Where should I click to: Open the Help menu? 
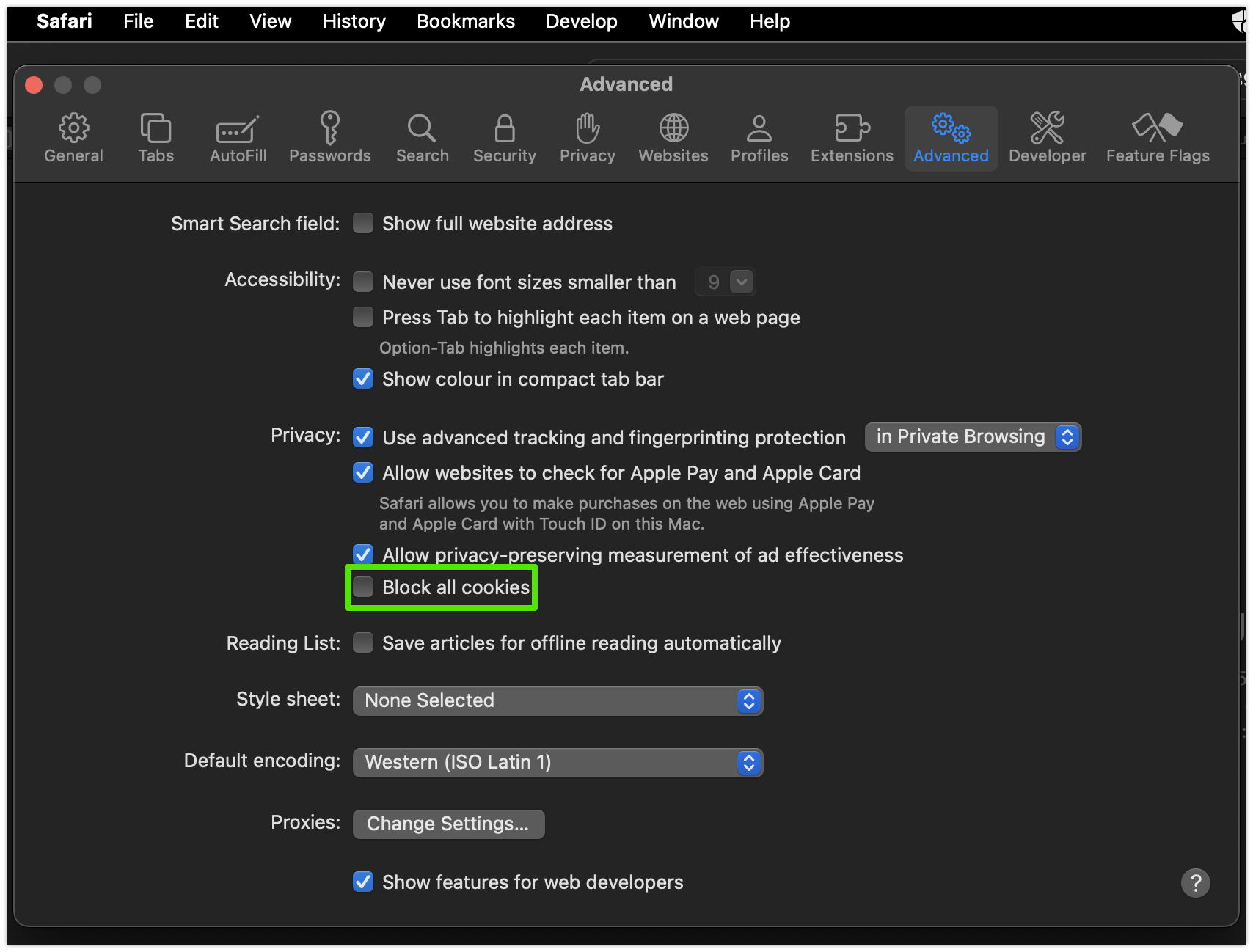[770, 21]
